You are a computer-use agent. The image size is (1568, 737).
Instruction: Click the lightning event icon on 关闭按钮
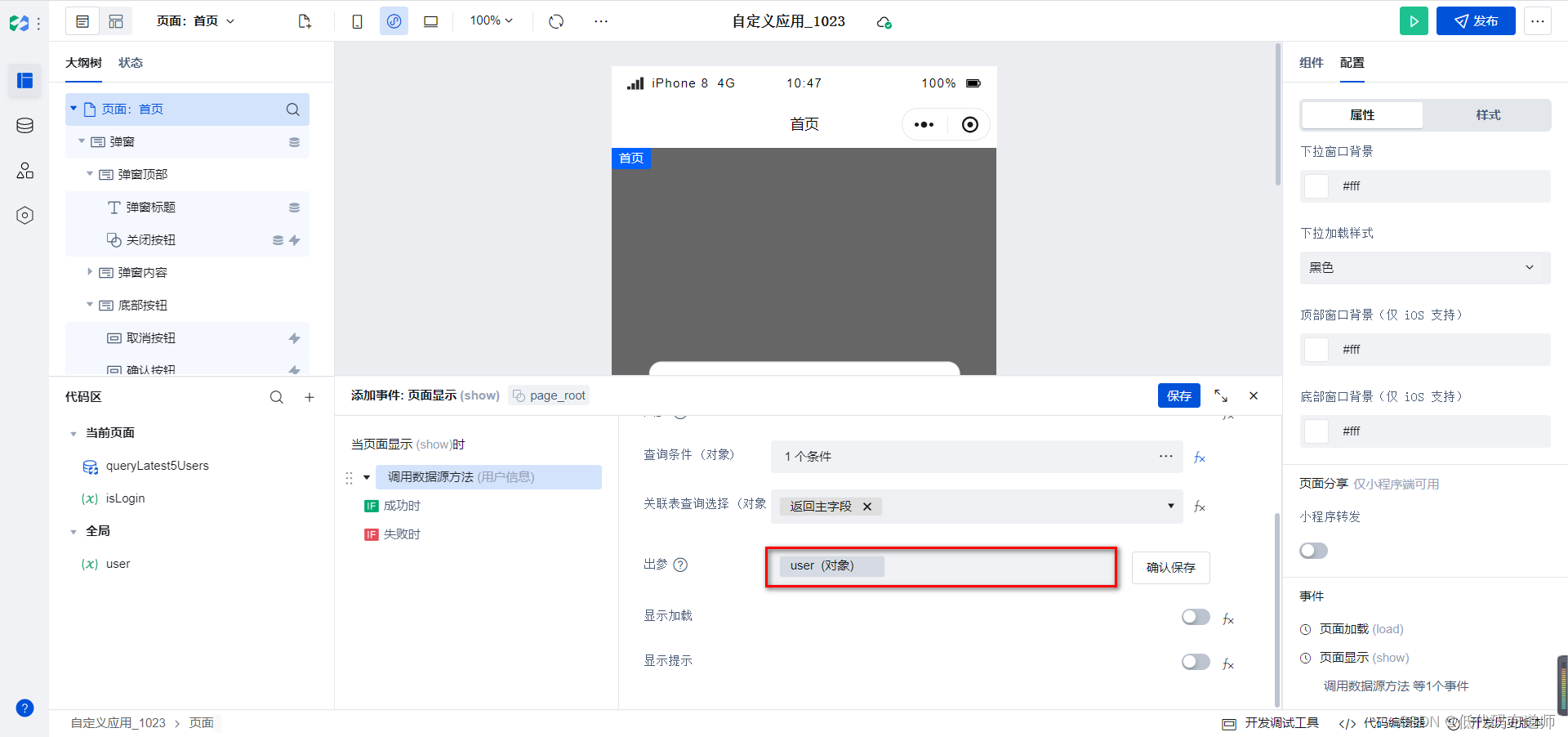coord(295,240)
